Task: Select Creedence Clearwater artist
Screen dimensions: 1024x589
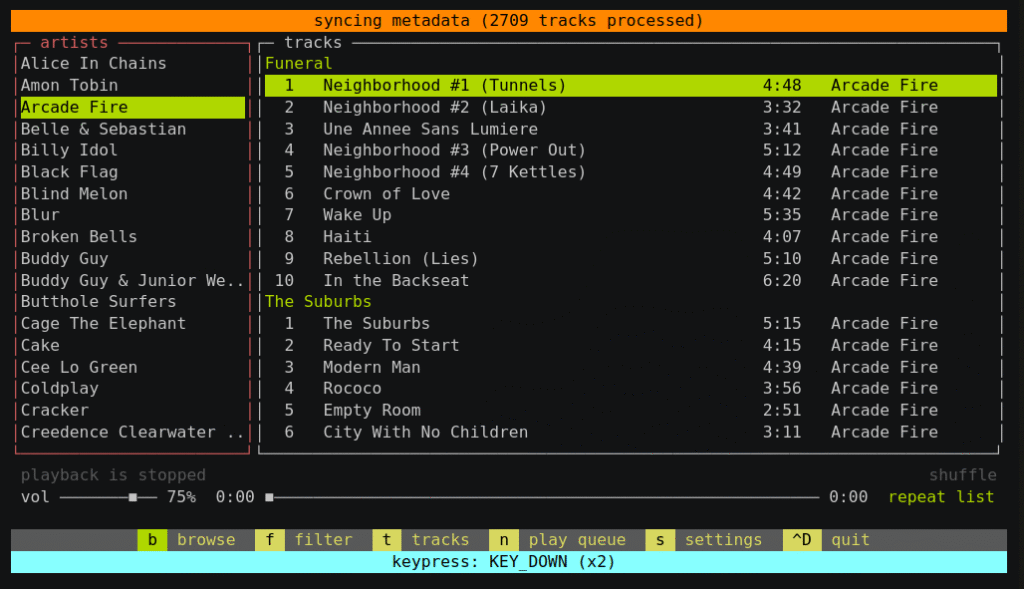Action: (x=133, y=432)
